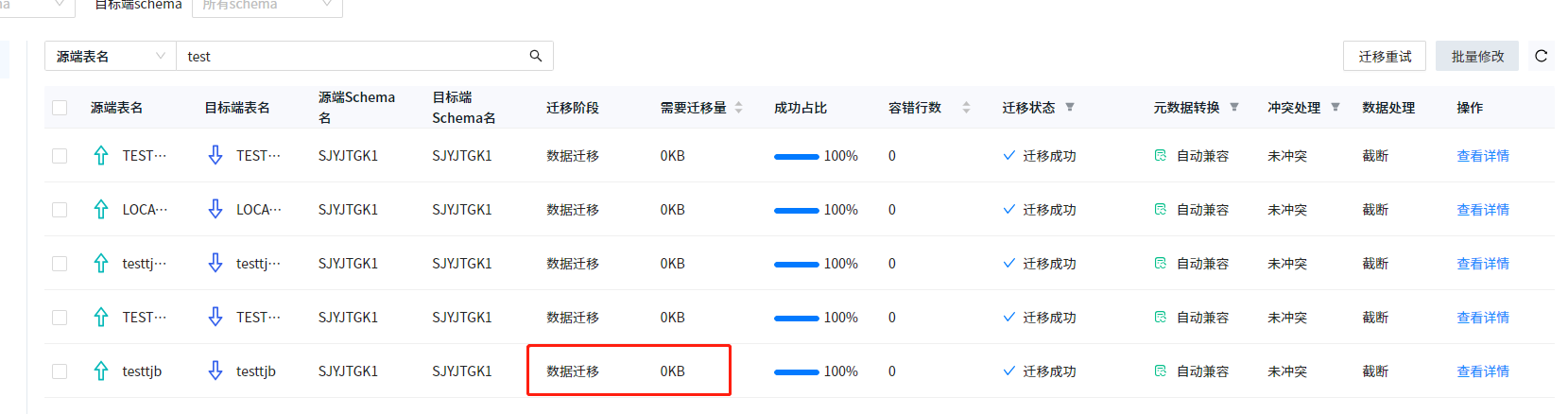1568x414 pixels.
Task: Click source up-arrow icon in LOCA row
Action: click(x=101, y=209)
